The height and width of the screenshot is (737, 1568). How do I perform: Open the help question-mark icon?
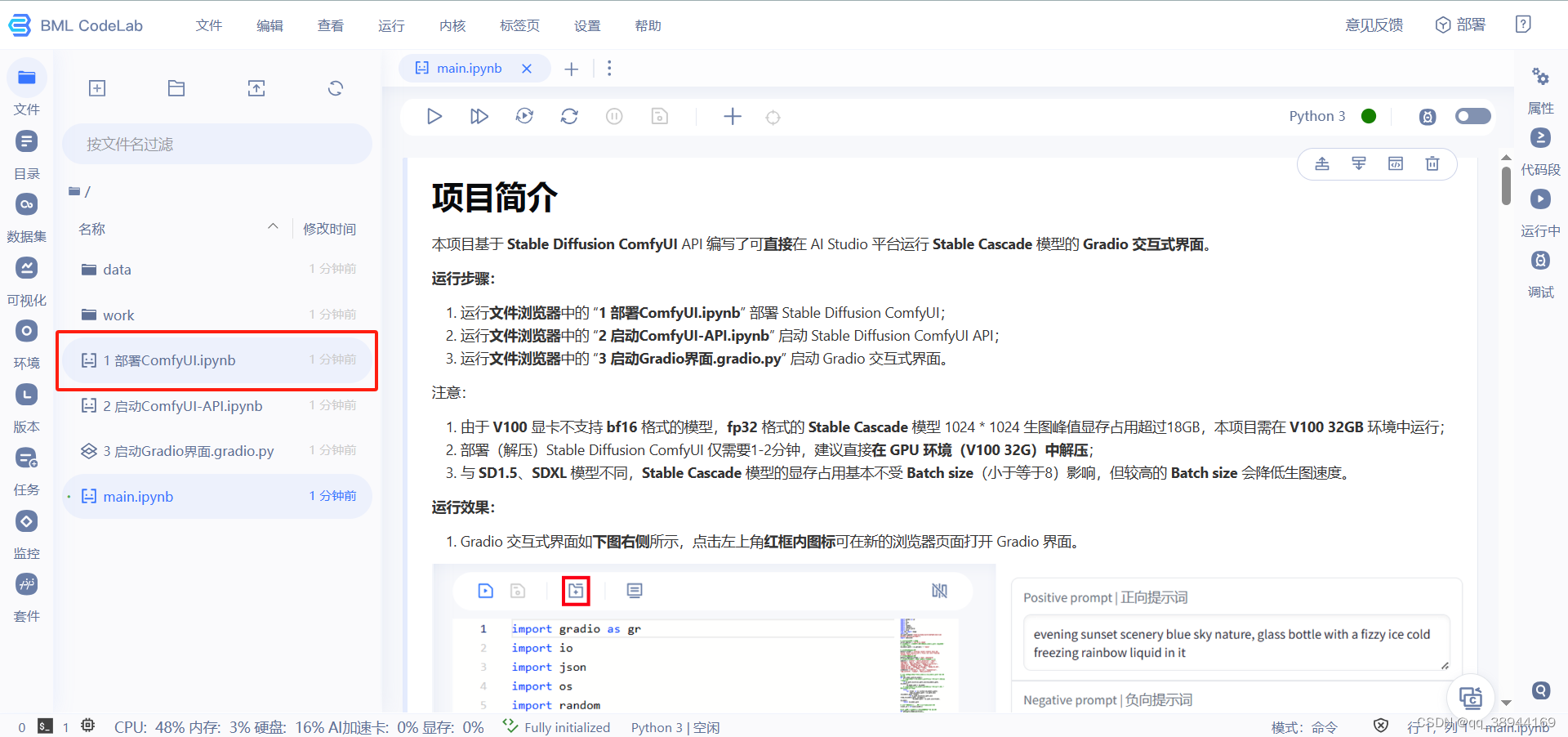point(1523,25)
